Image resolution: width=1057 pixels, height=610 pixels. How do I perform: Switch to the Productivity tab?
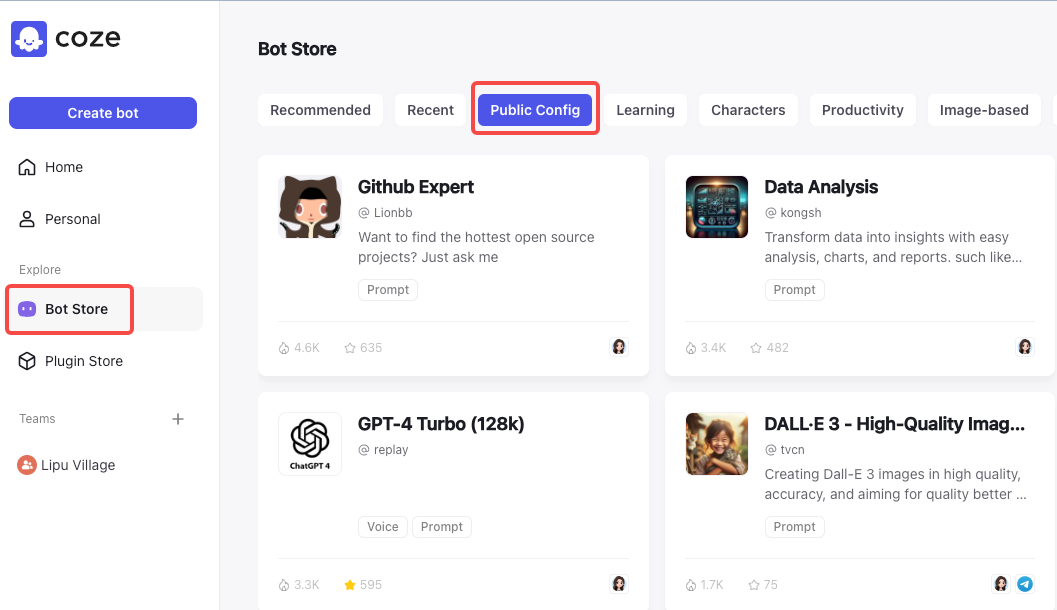pyautogui.click(x=863, y=110)
